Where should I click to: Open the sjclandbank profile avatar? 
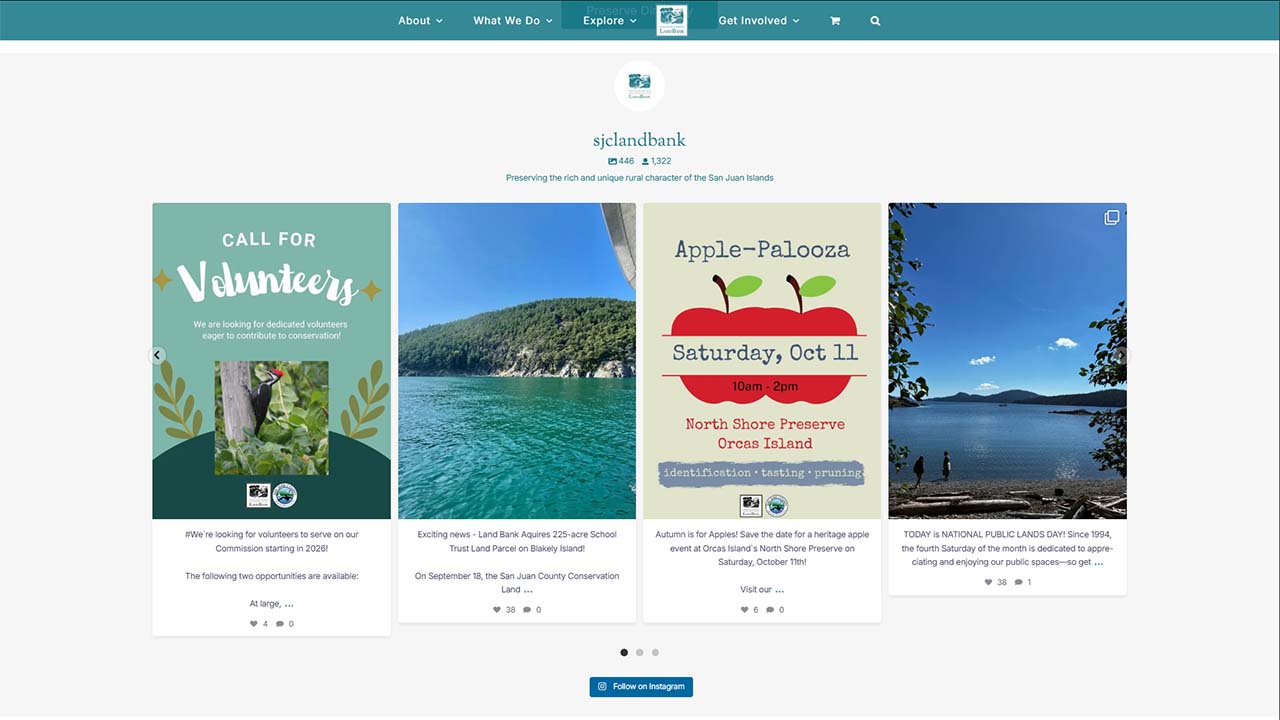point(639,86)
